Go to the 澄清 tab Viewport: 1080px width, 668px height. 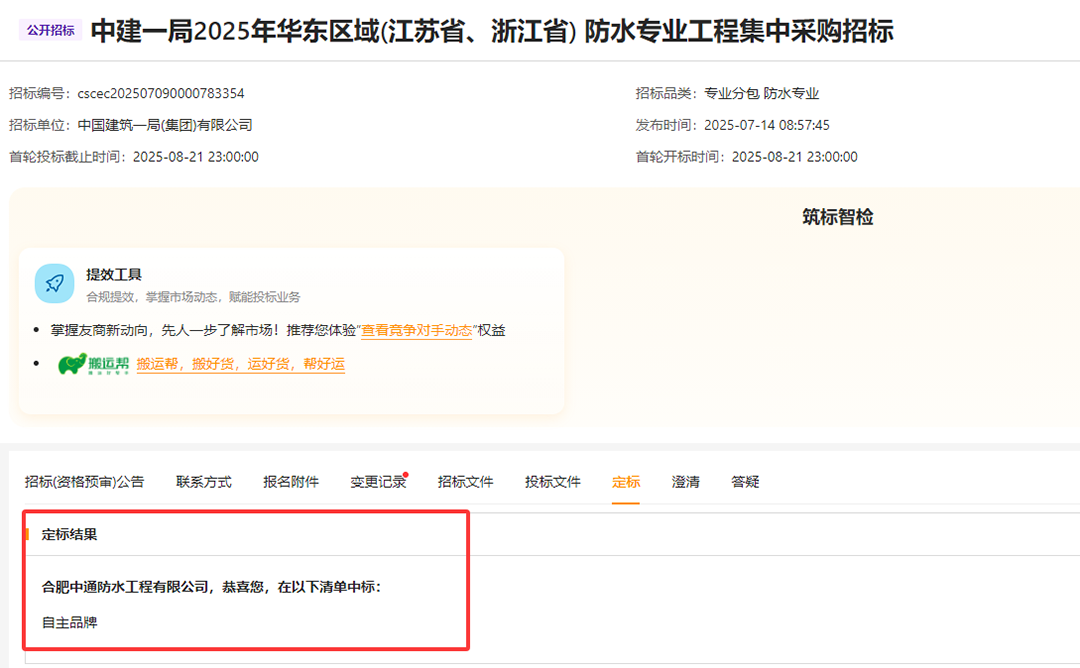(x=685, y=482)
